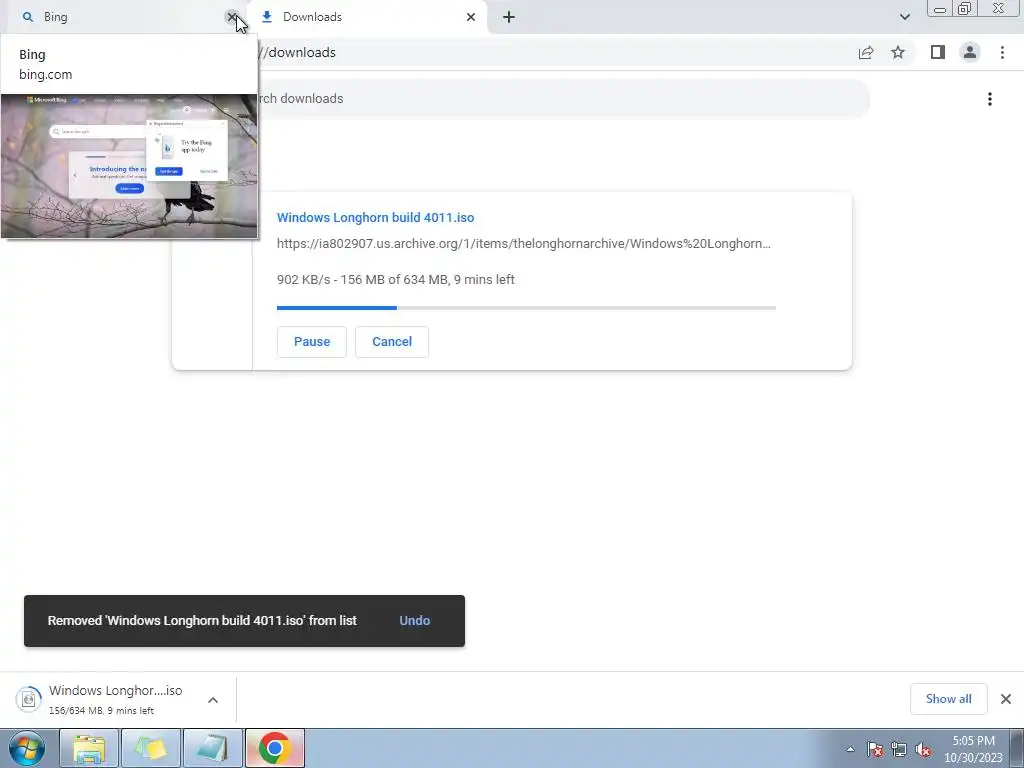Open Windows Explorer from the taskbar
The width and height of the screenshot is (1024, 768).
pos(89,748)
